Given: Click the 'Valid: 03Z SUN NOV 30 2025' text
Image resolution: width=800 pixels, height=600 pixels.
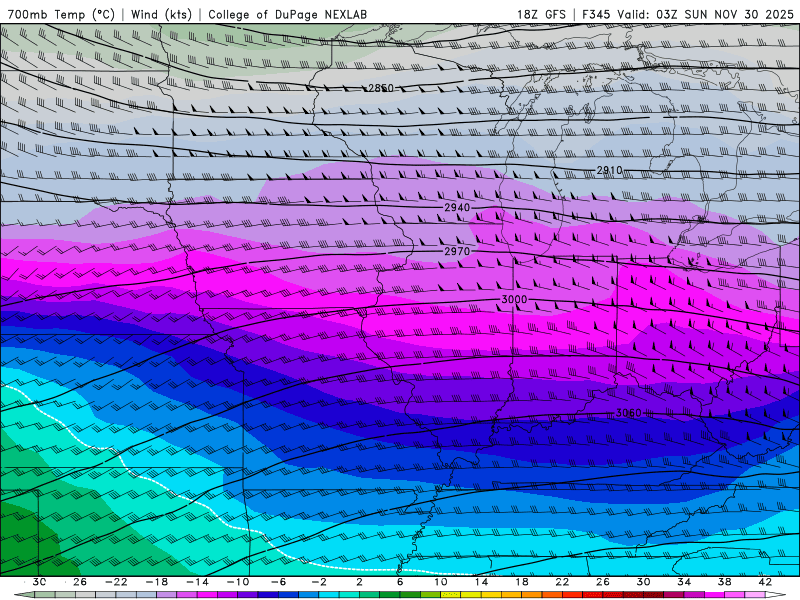Looking at the screenshot, I should 705,14.
